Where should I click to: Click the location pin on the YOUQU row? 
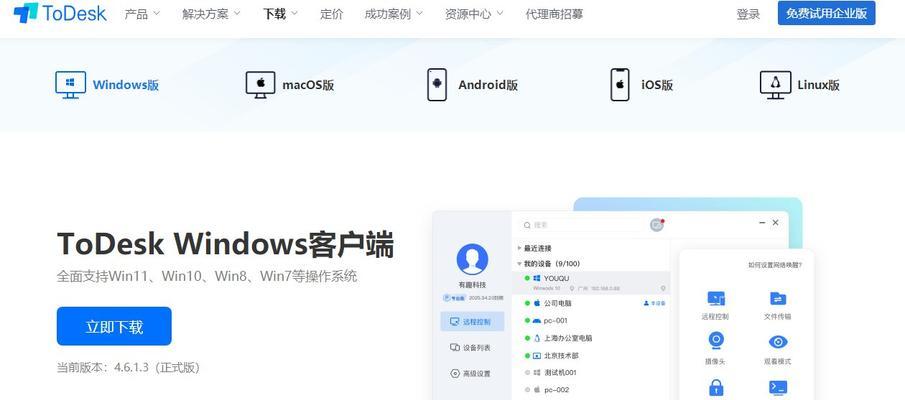(x=663, y=288)
